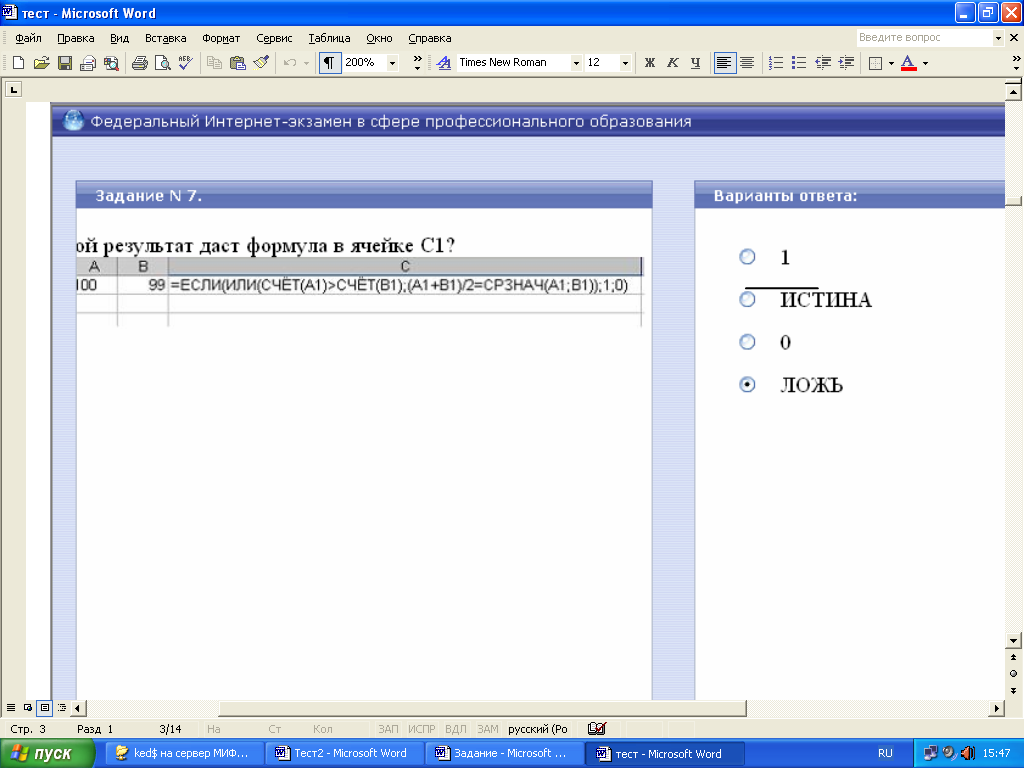The image size is (1024, 768).
Task: Open permission or send-mail icon
Action: click(88, 63)
